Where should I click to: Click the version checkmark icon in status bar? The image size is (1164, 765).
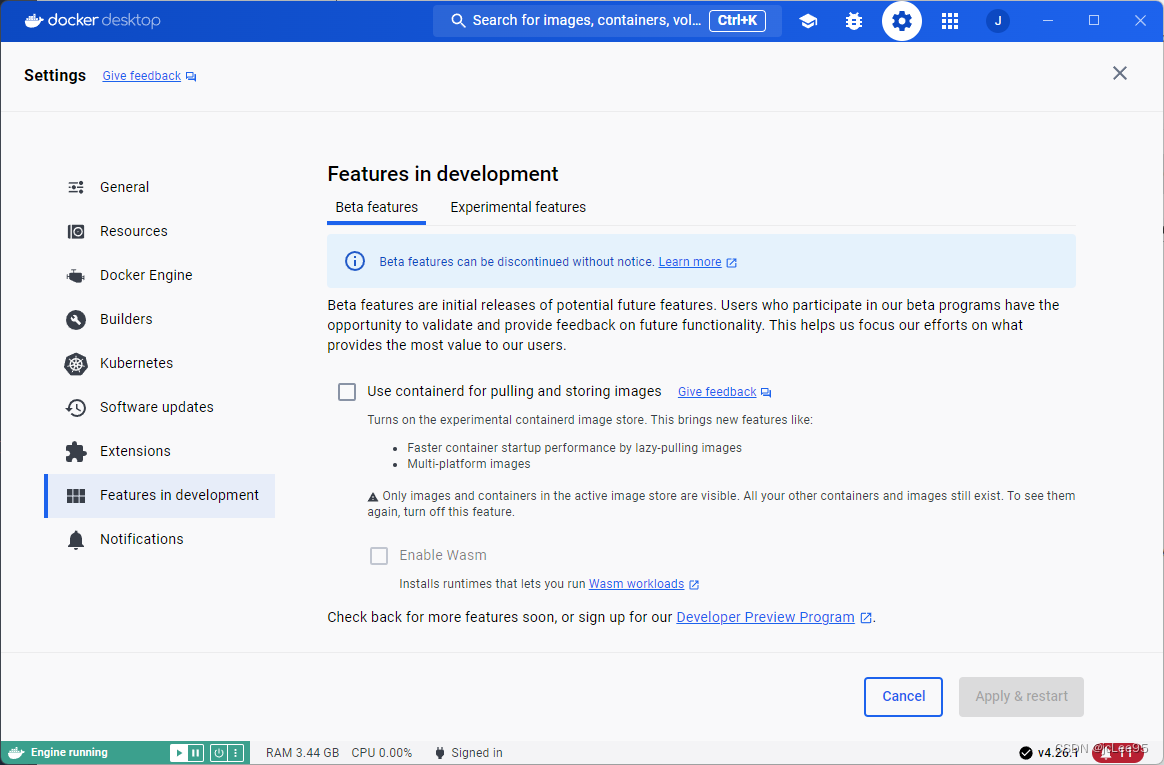(1025, 753)
